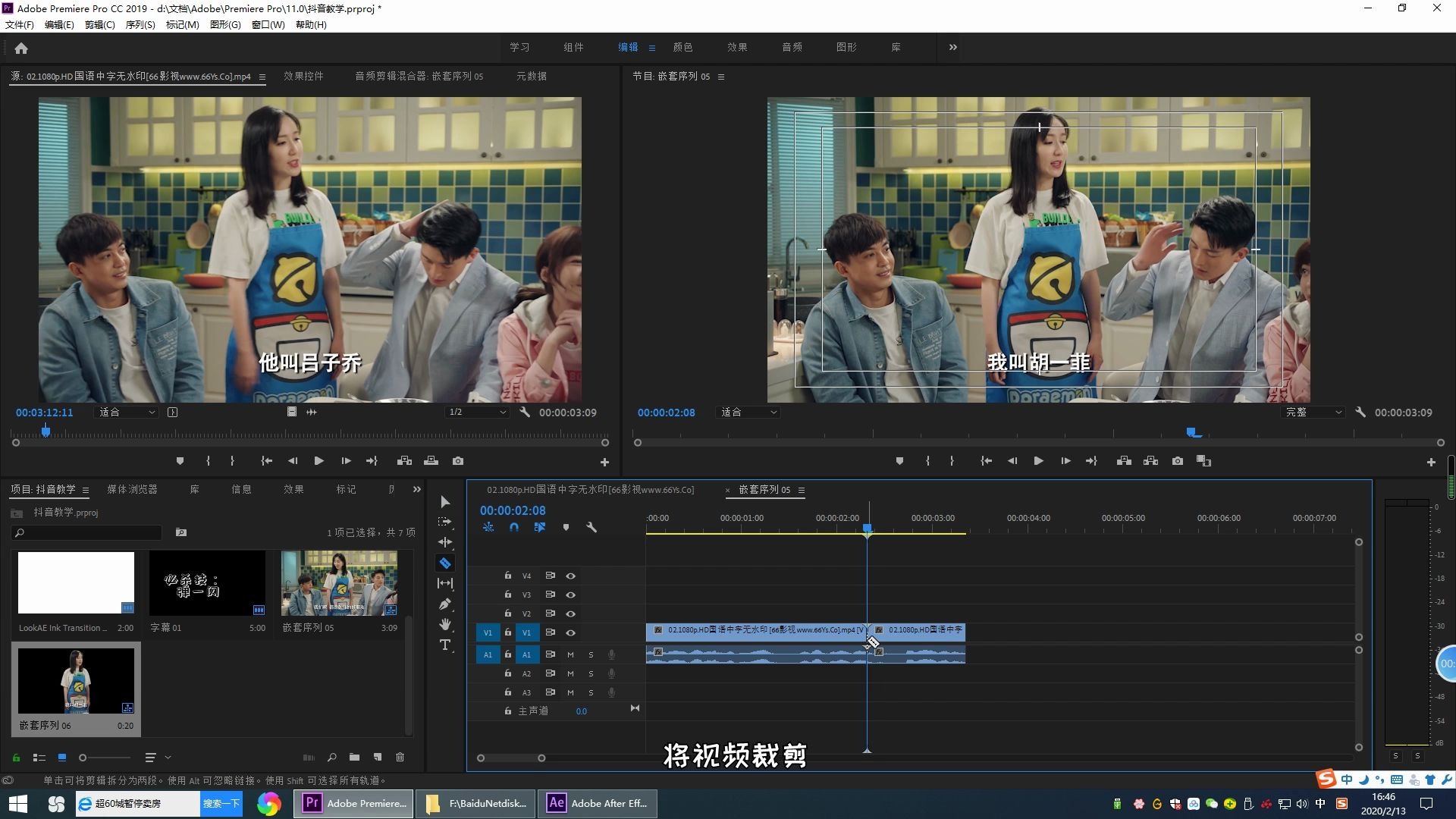Toggle Snap magnet icon in timeline
The width and height of the screenshot is (1456, 819).
[x=514, y=527]
